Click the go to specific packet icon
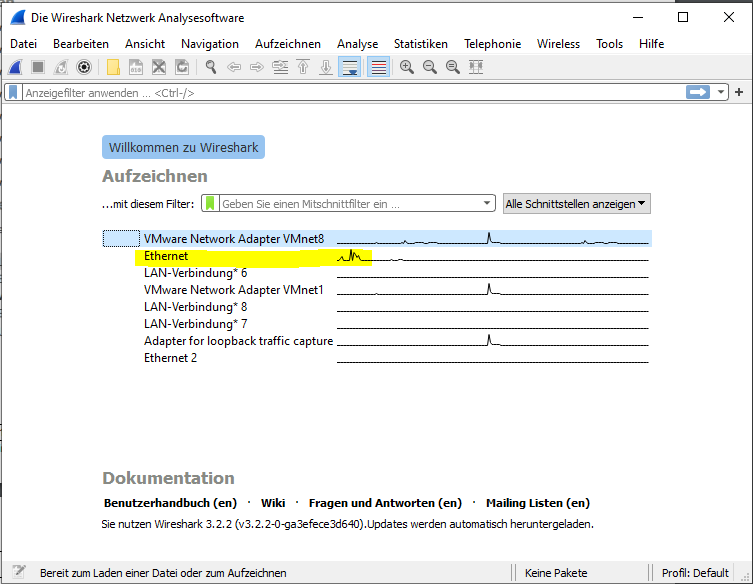Viewport: 753px width, 584px height. coord(280,67)
